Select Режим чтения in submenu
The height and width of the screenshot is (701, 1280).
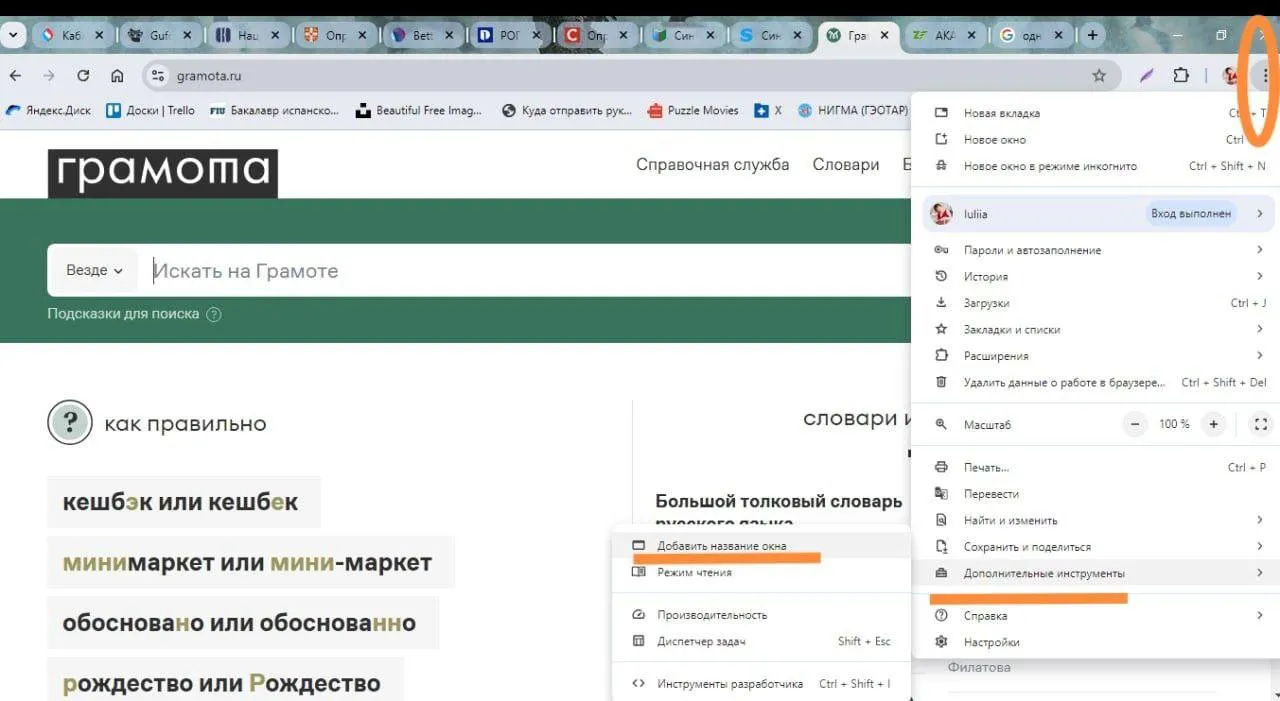tap(762, 572)
